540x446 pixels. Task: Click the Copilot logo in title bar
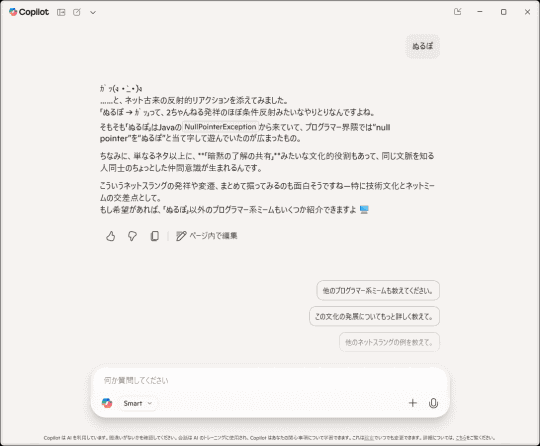(x=29, y=12)
